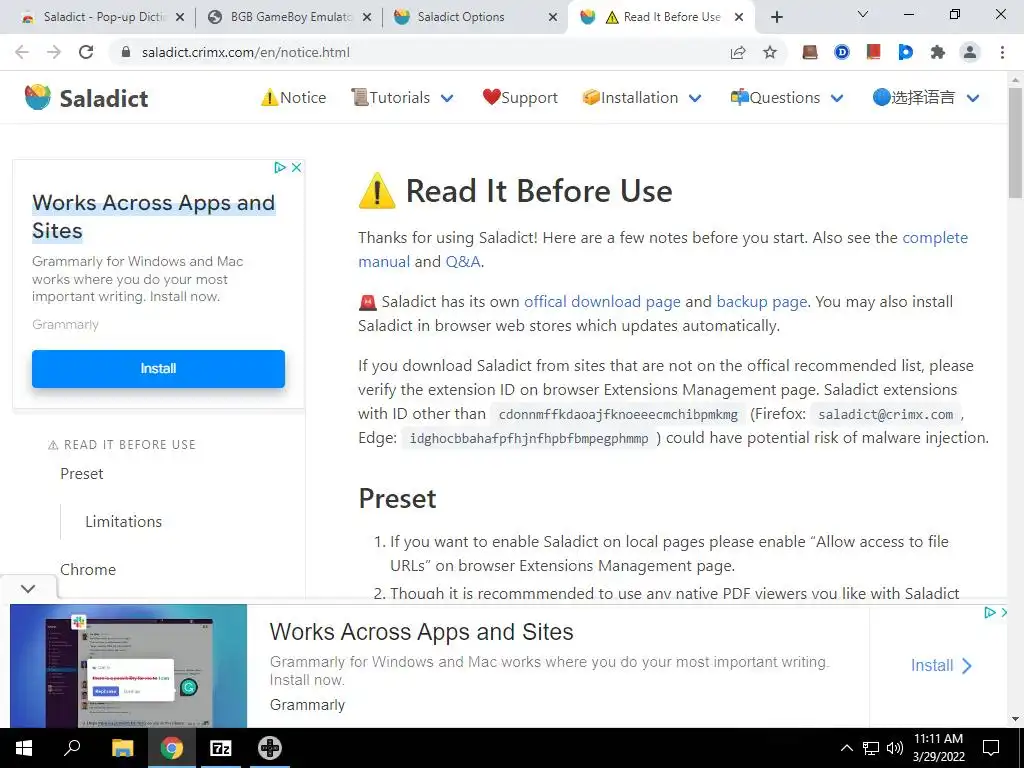This screenshot has height=768, width=1024.
Task: Close the BGB GameBoy Emulator tab
Action: point(367,17)
